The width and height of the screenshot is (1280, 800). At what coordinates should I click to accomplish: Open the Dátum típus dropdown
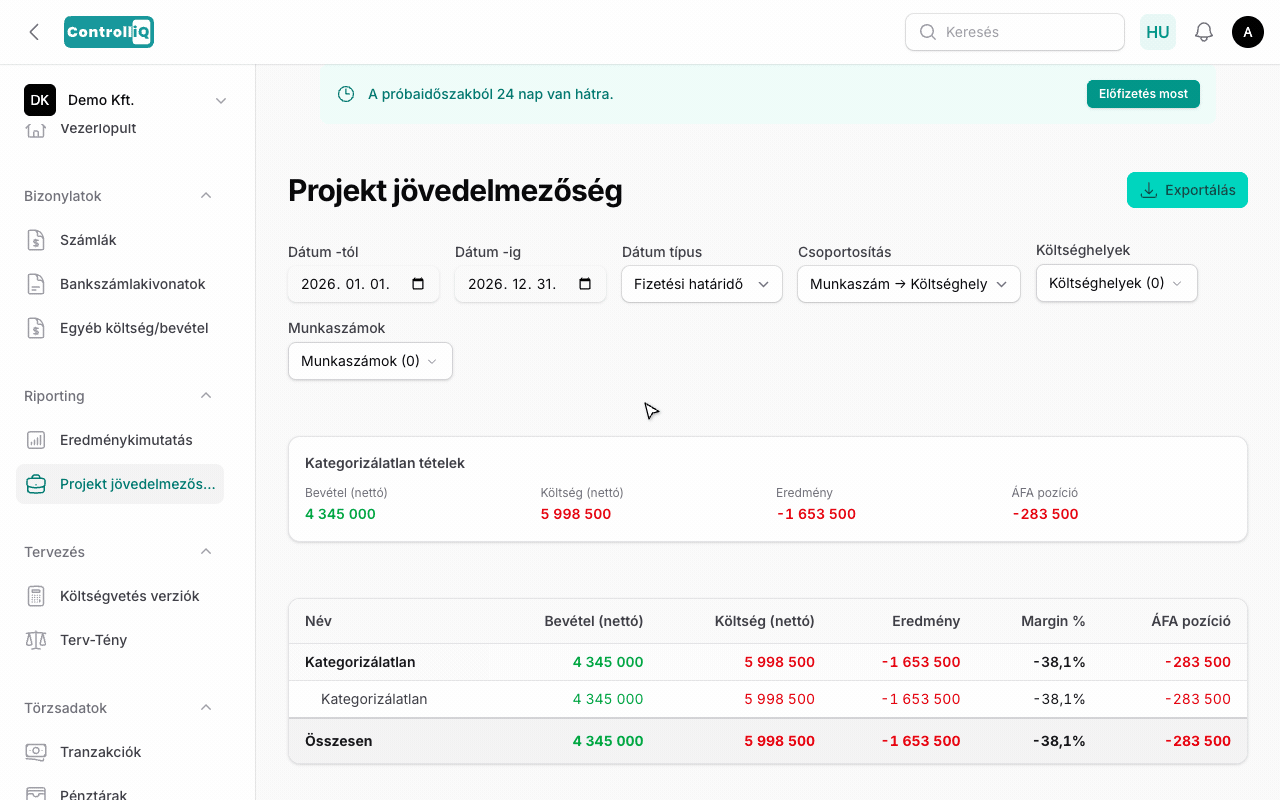tap(702, 284)
